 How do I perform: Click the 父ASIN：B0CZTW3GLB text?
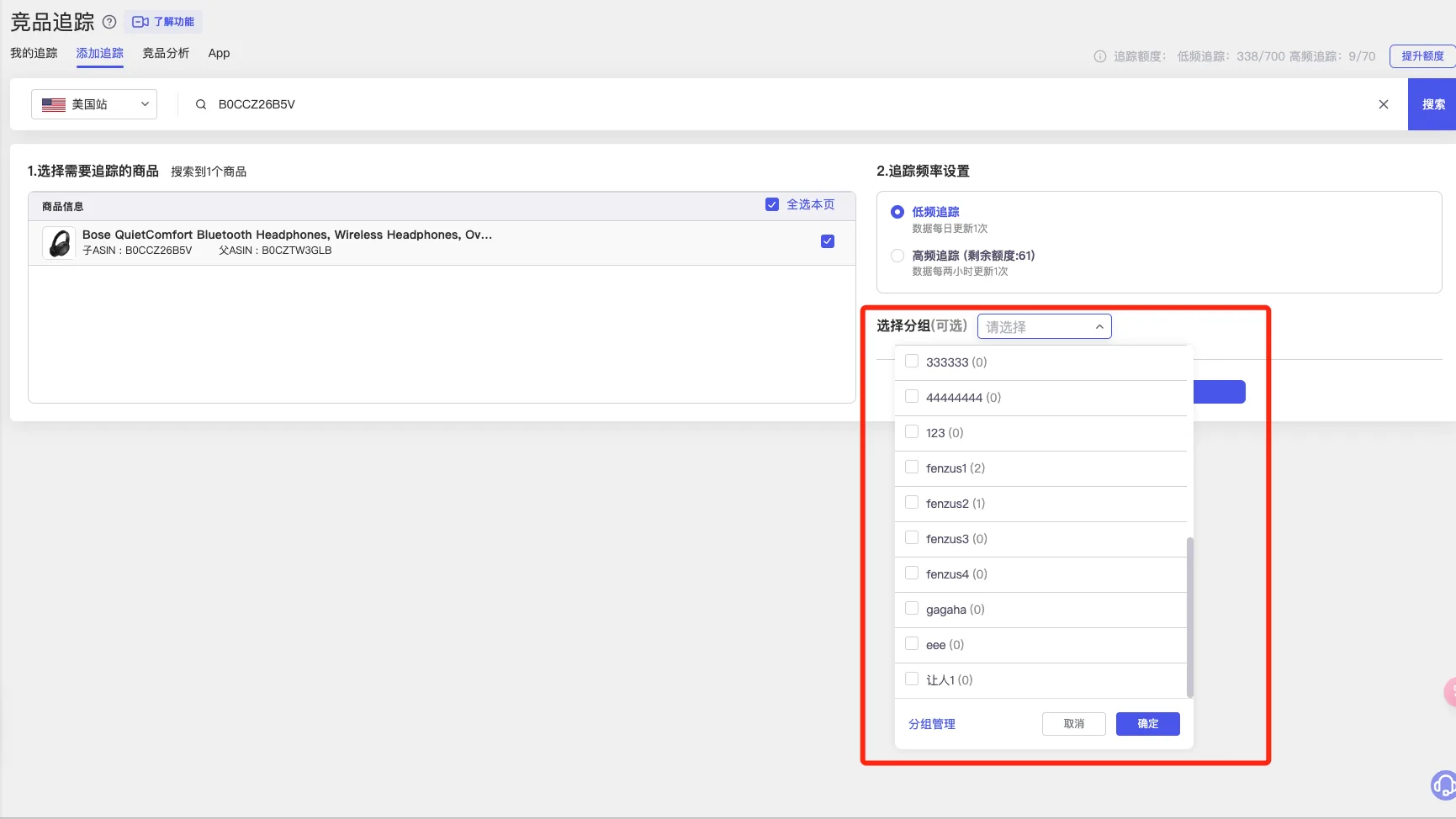pos(275,251)
